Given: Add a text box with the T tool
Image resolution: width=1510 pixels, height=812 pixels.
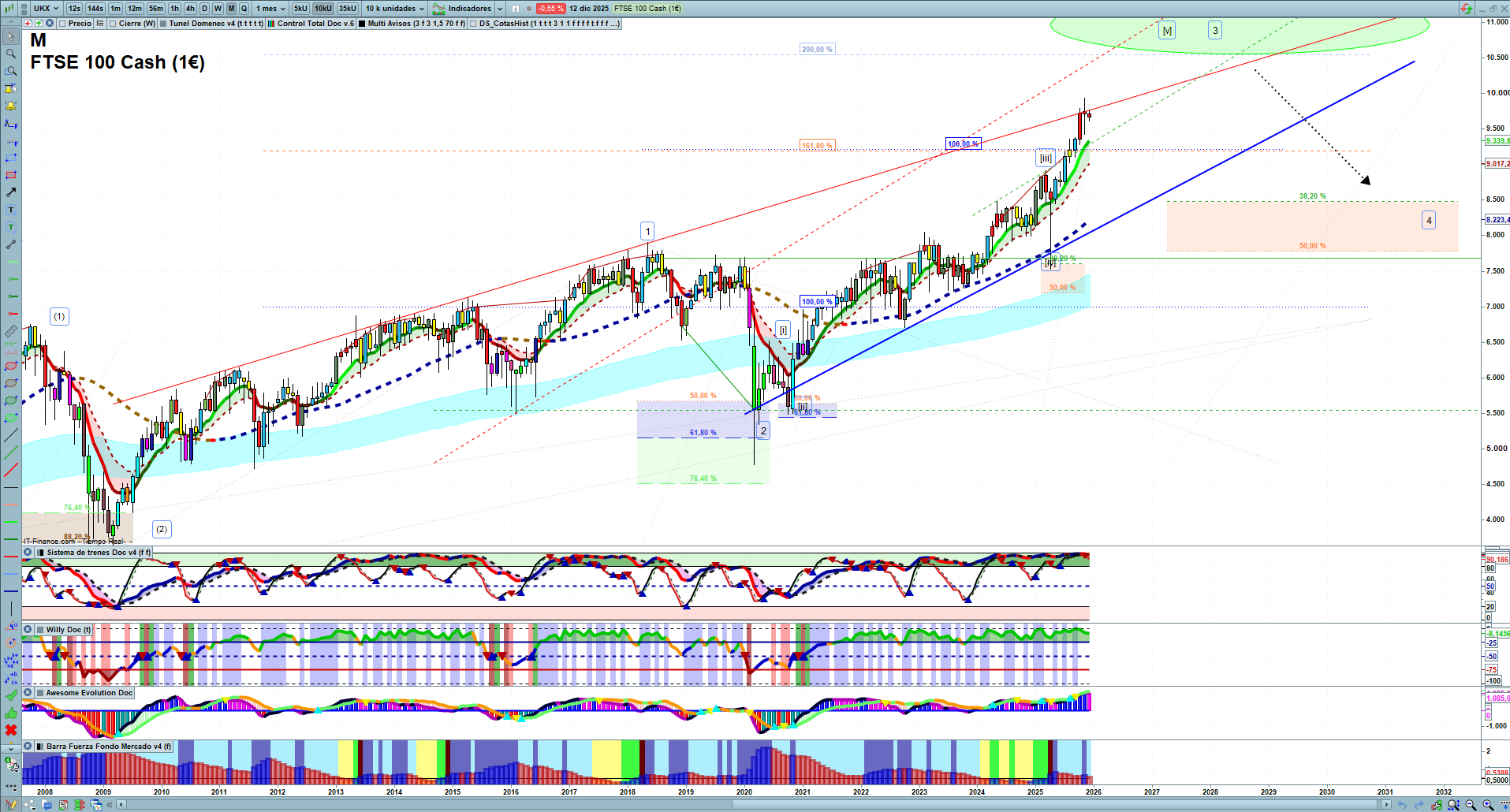Looking at the screenshot, I should point(11,210).
